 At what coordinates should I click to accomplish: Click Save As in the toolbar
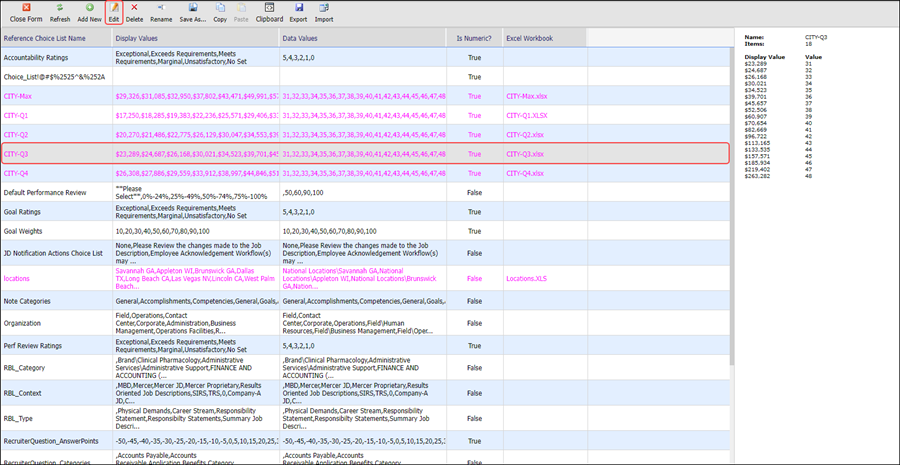click(191, 12)
